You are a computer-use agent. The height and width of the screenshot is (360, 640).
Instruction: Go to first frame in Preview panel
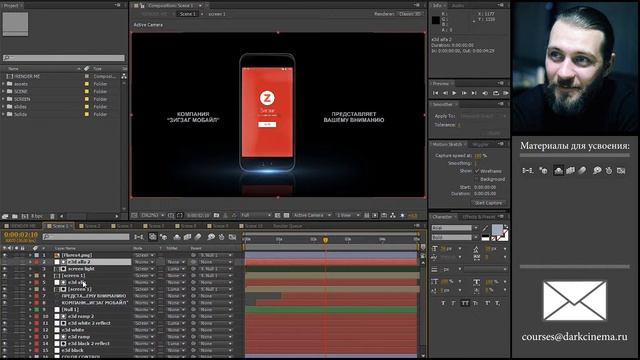pos(436,93)
